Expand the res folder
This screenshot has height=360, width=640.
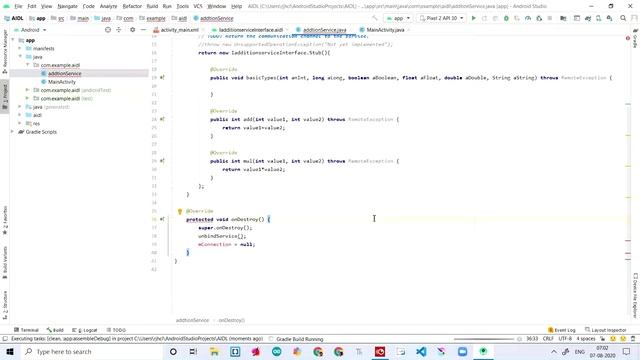20,123
